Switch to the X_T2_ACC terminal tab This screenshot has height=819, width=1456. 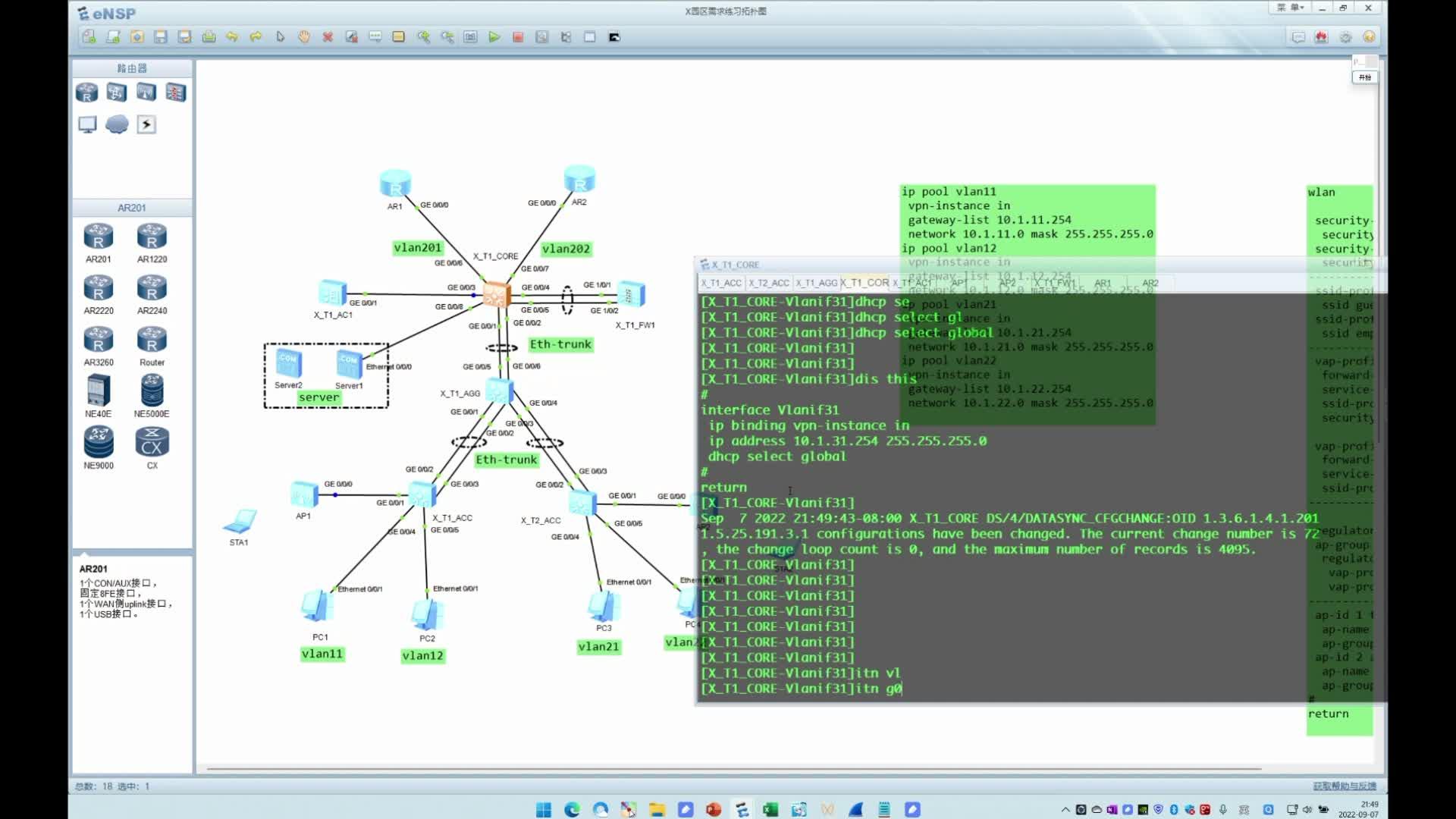(769, 283)
